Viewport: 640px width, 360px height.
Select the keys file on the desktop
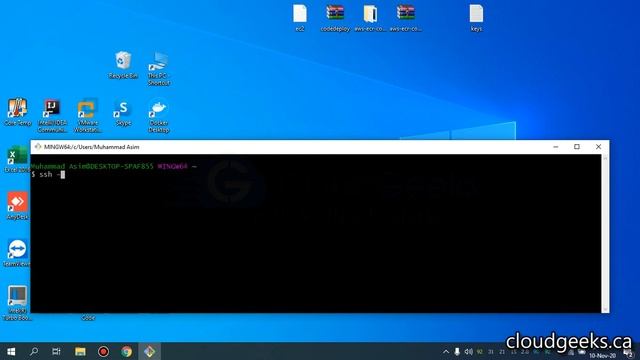(476, 18)
